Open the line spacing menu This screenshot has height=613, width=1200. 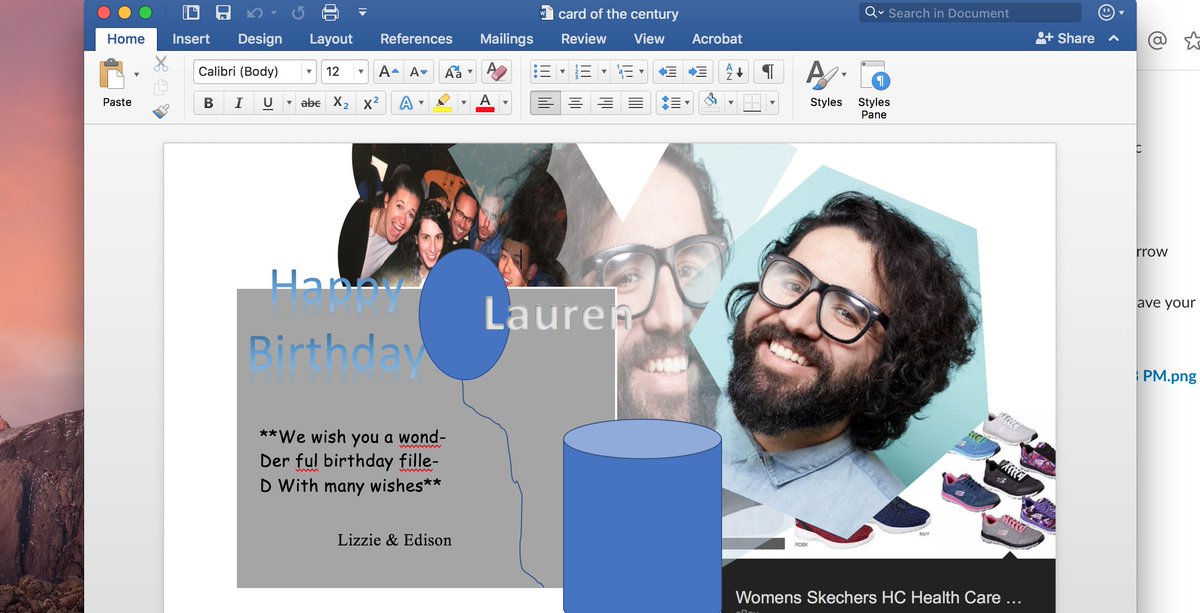[673, 102]
